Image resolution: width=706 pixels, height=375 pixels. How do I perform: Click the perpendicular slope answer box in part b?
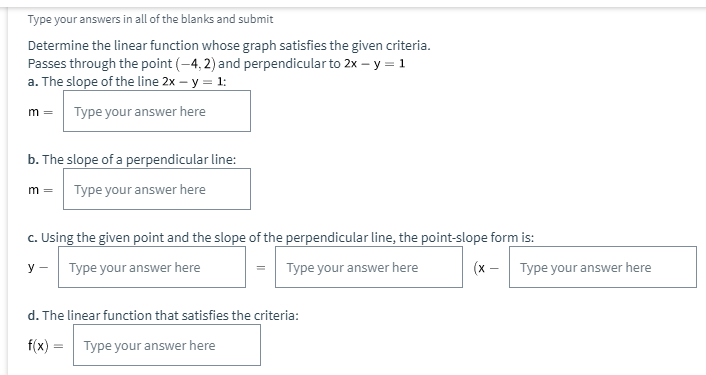coord(157,189)
